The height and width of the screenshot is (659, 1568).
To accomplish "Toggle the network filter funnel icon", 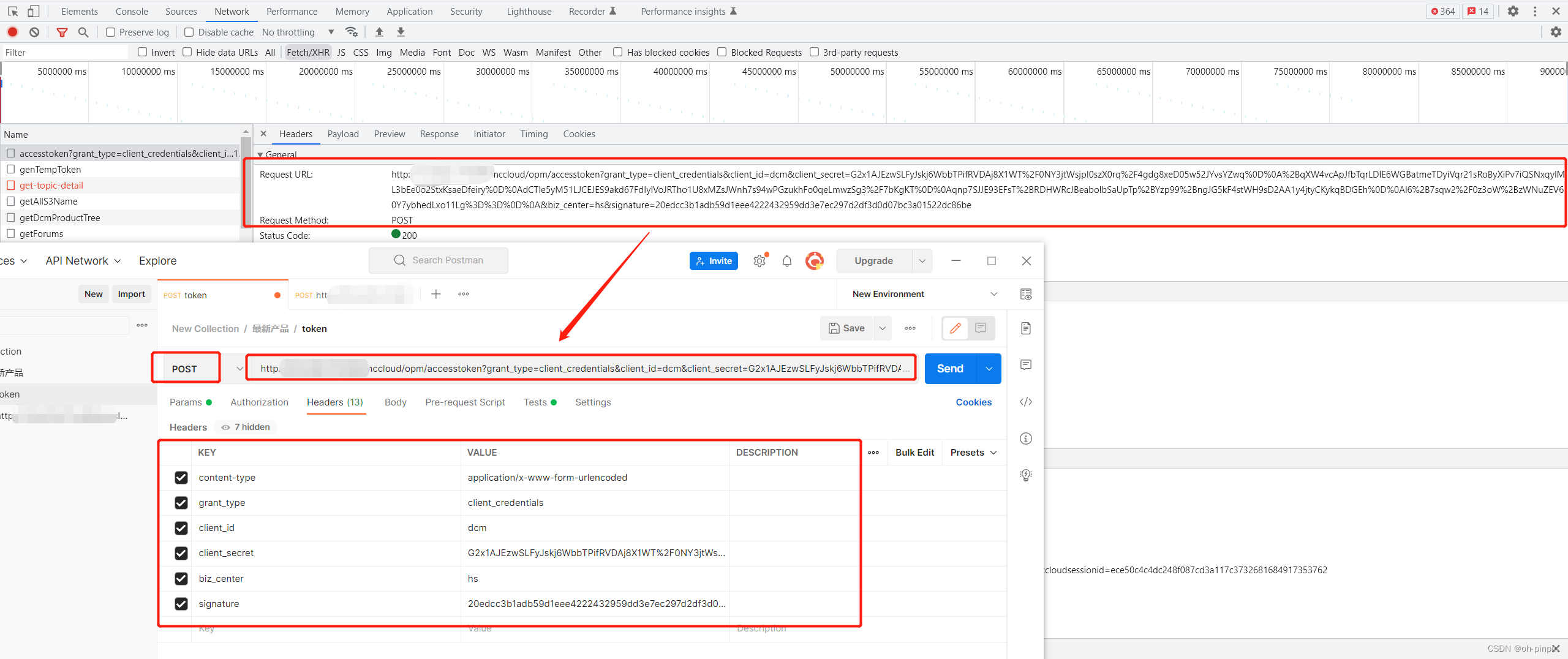I will (62, 32).
